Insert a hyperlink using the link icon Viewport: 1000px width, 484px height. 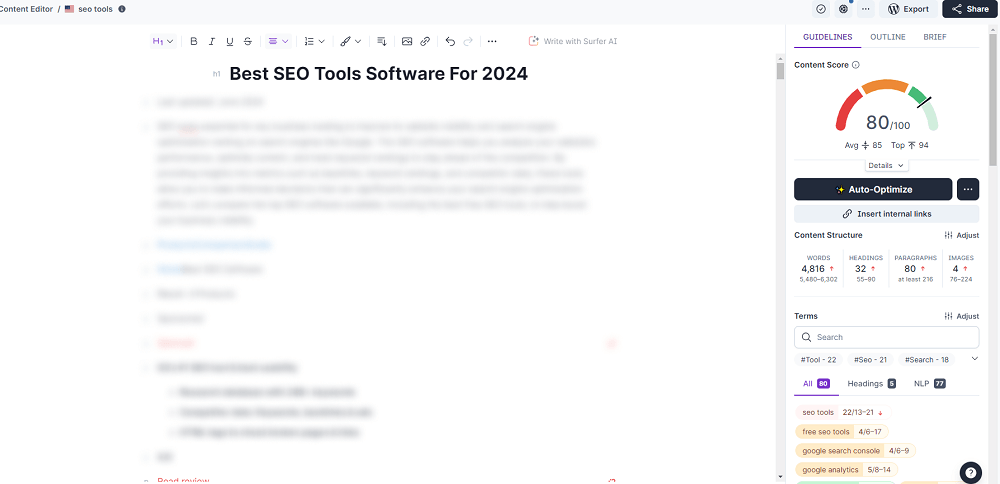(x=425, y=41)
